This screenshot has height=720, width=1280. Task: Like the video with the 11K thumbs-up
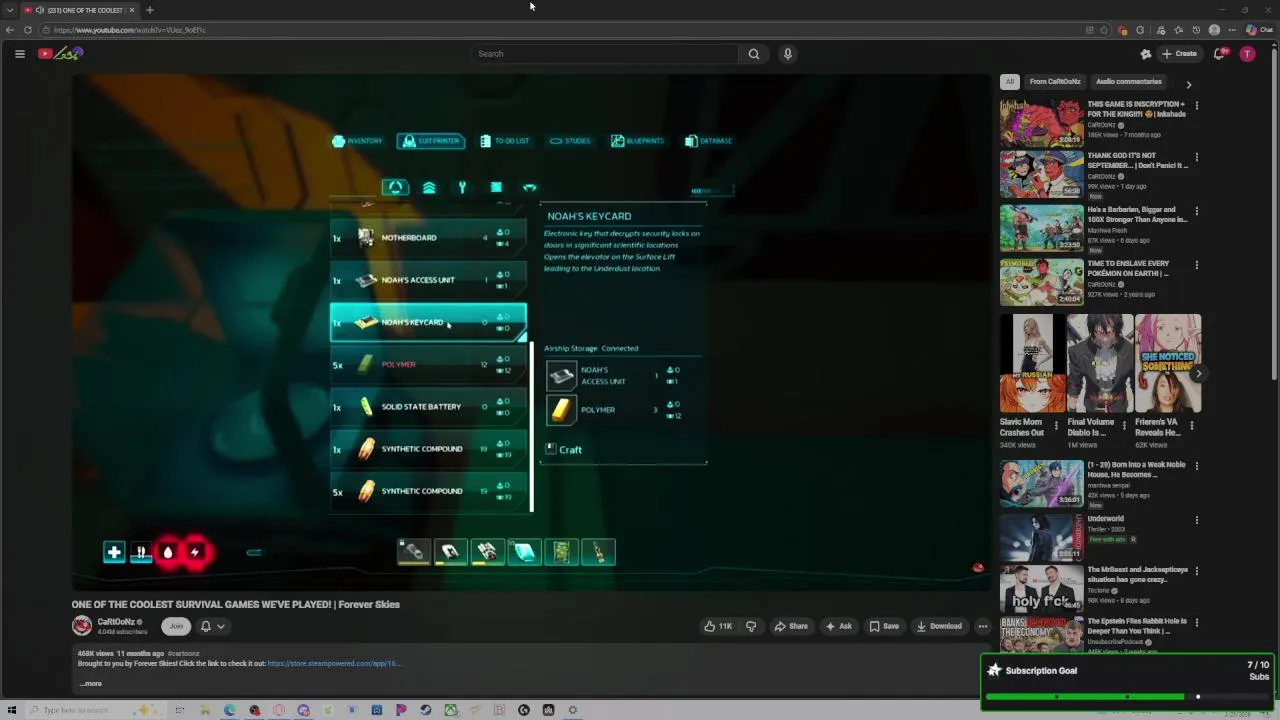tap(718, 626)
